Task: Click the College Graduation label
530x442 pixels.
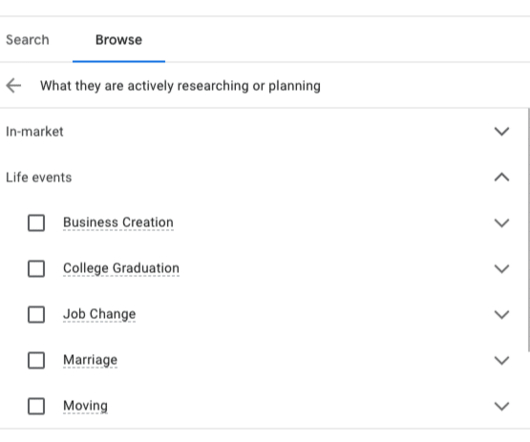Action: [121, 268]
